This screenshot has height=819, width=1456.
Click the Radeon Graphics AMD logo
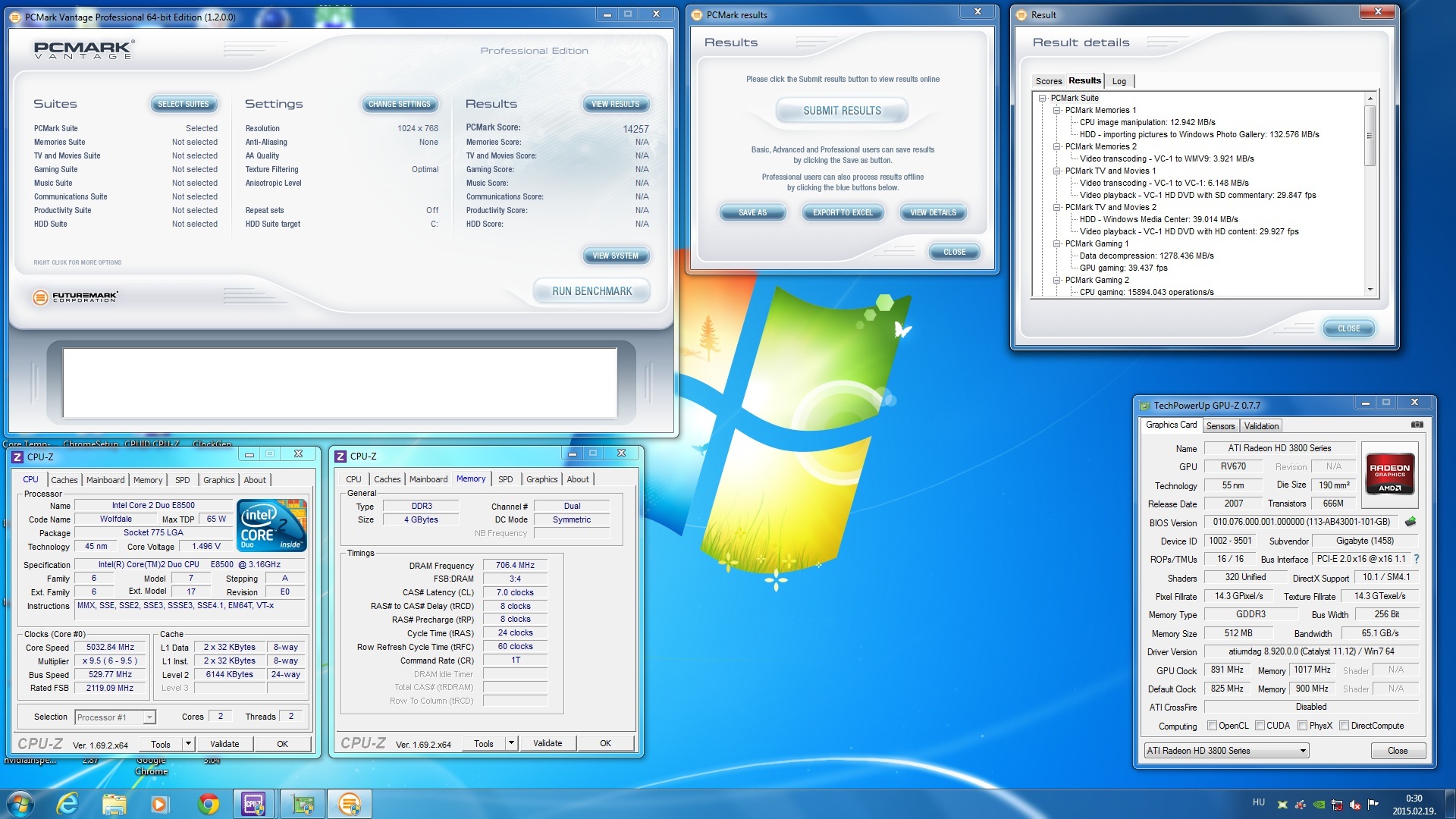click(x=1389, y=474)
